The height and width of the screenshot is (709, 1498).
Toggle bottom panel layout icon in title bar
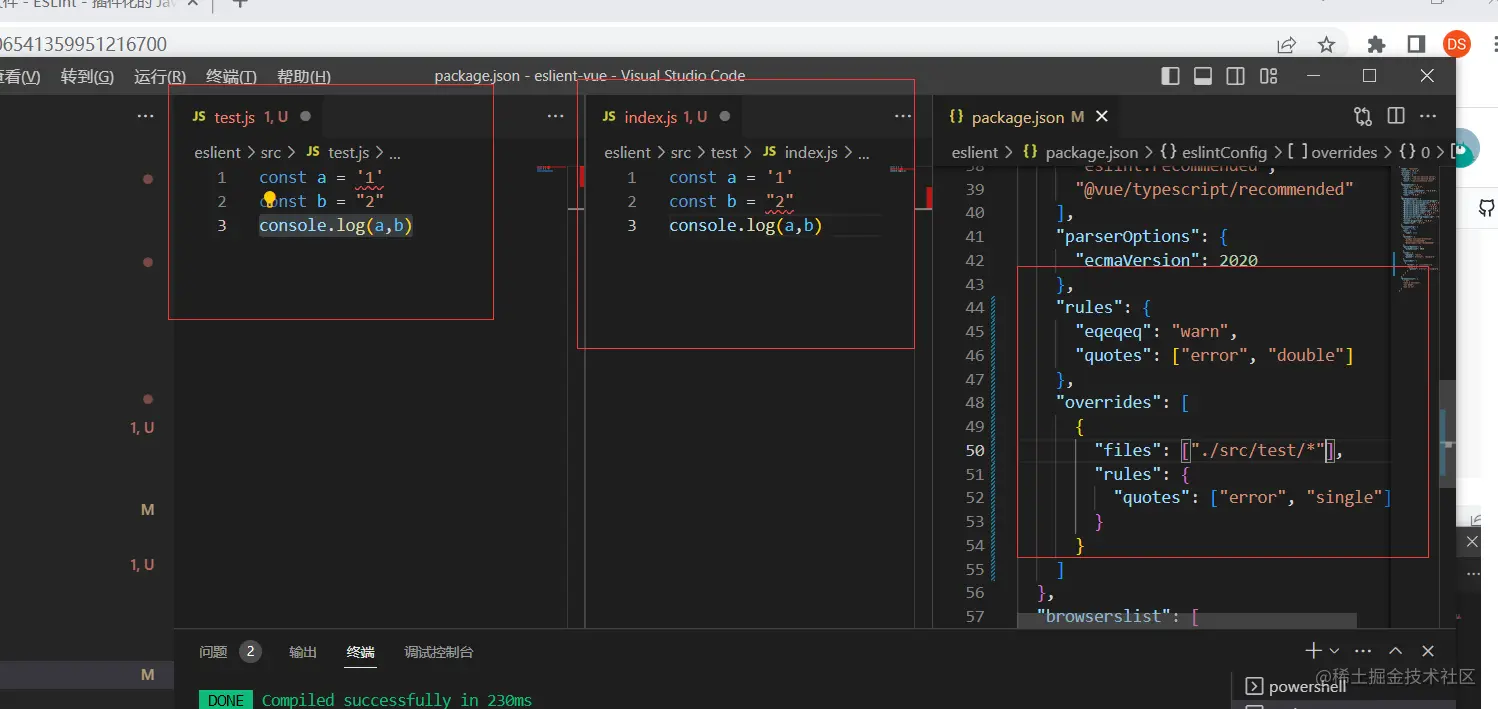coord(1203,76)
